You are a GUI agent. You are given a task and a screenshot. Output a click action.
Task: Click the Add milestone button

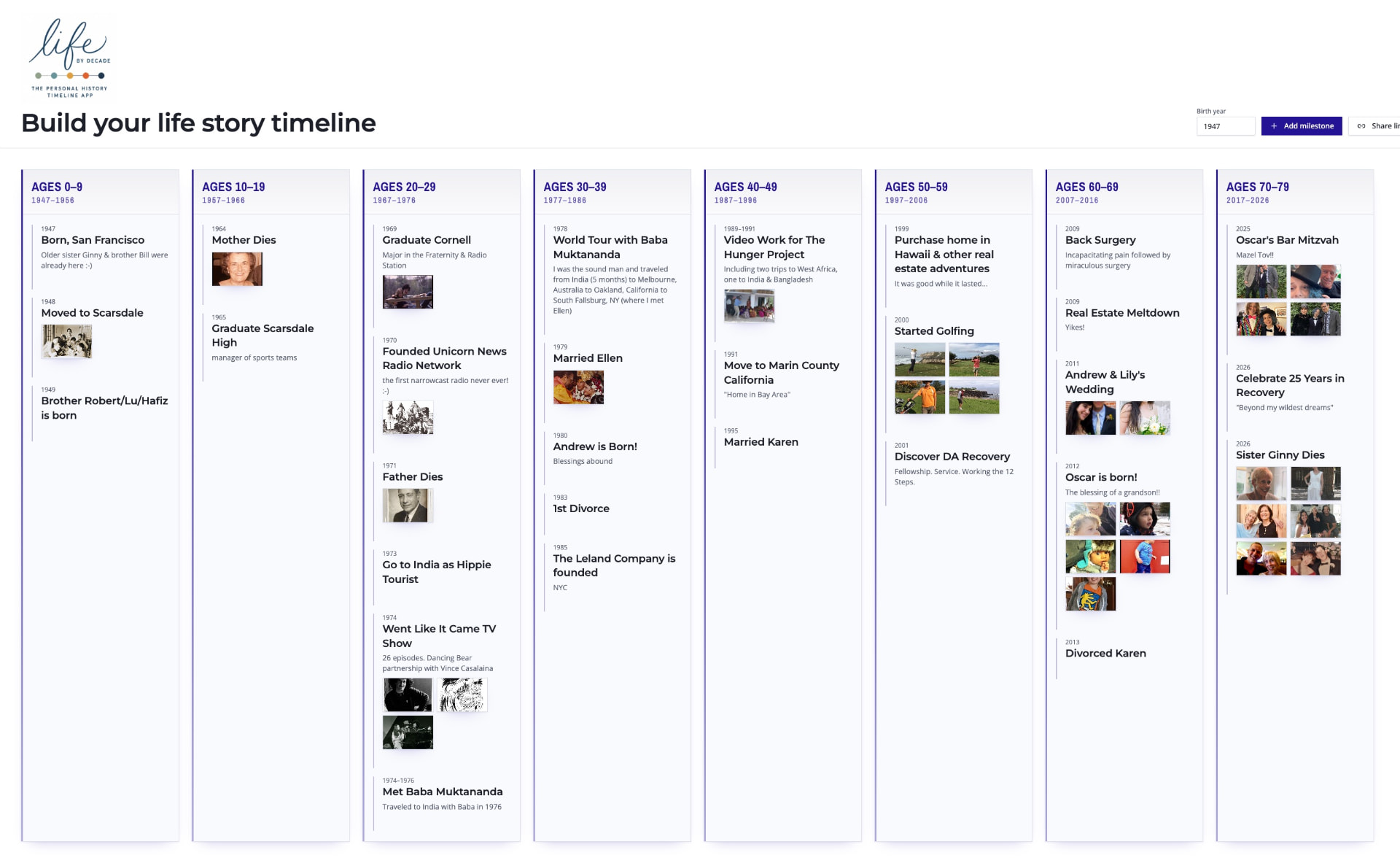pos(1302,126)
